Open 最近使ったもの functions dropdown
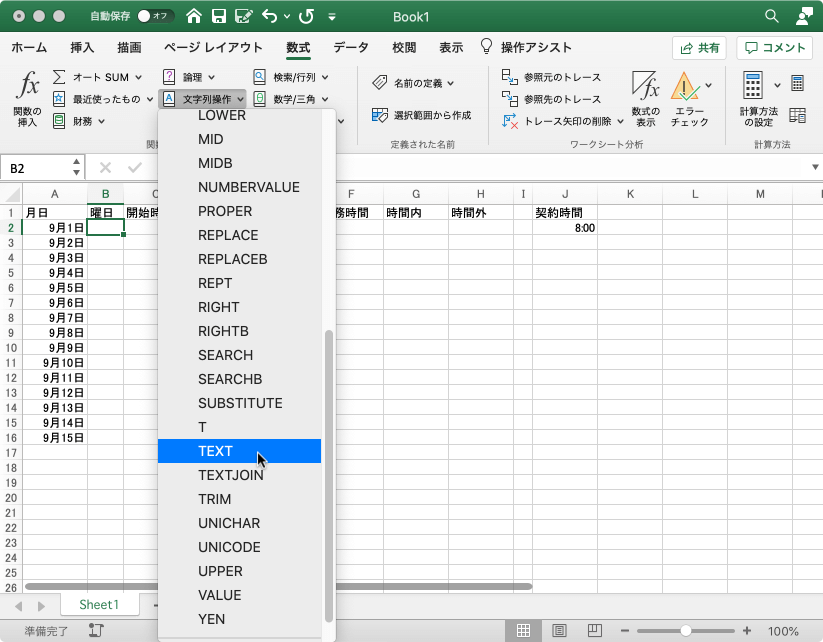823x642 pixels. click(x=103, y=99)
